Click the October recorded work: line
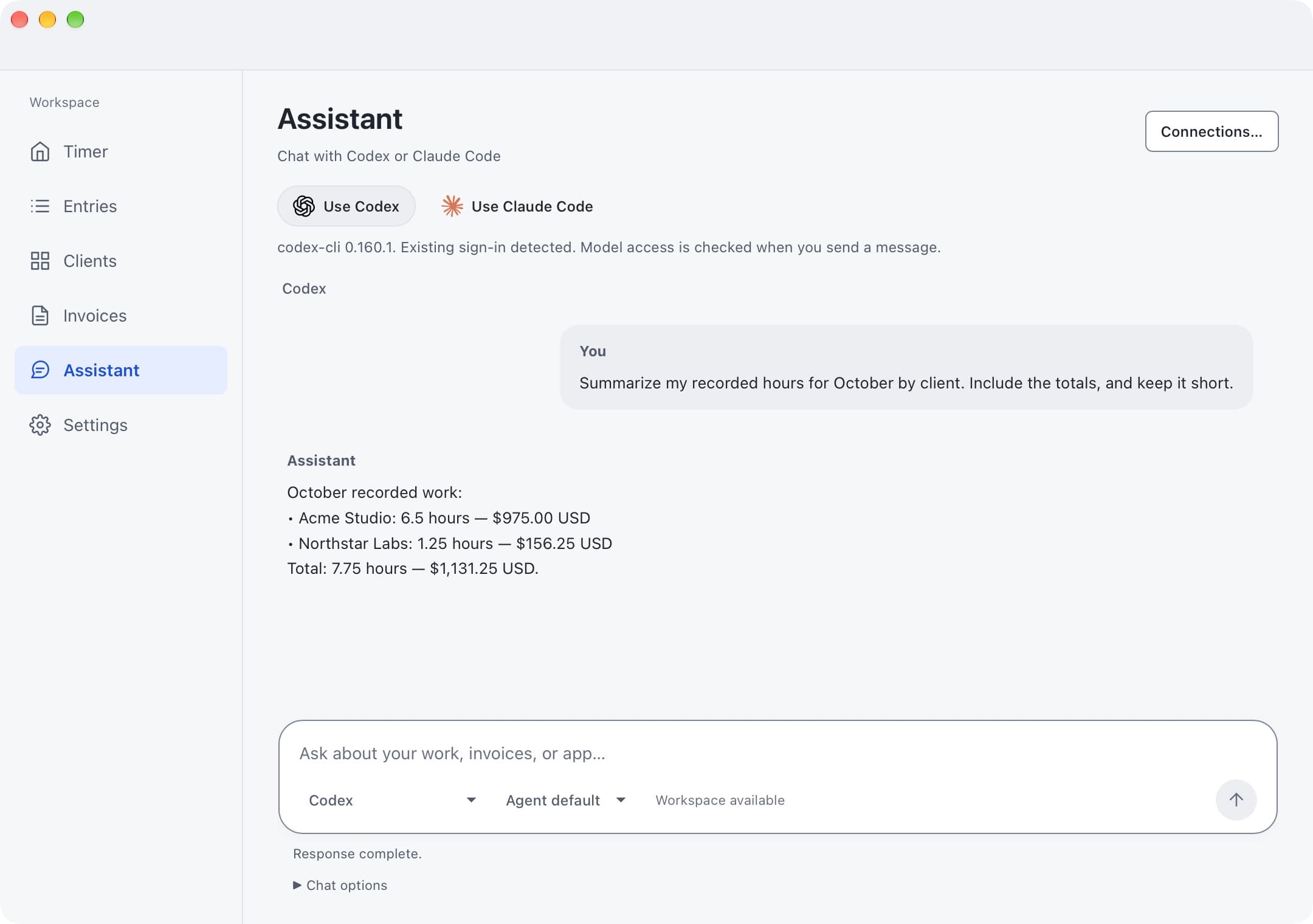The width and height of the screenshot is (1313, 924). 374,492
